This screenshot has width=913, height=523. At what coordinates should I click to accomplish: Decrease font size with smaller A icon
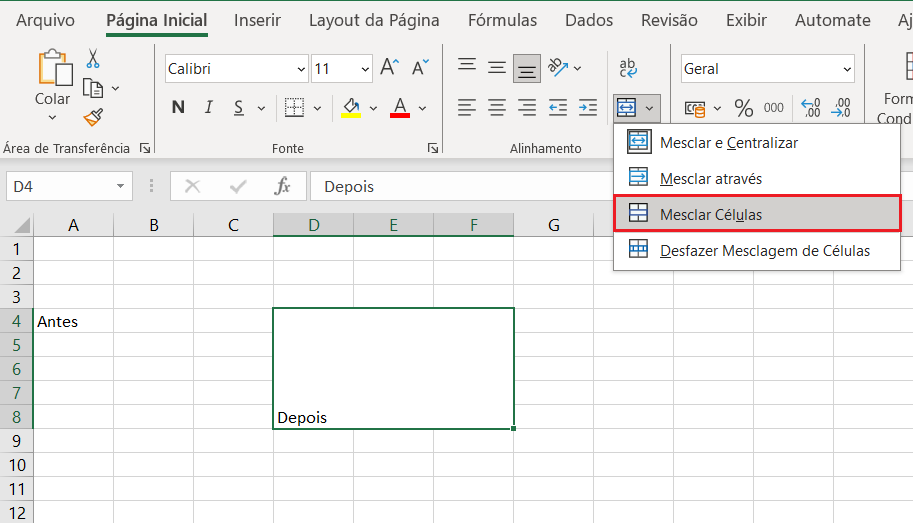point(420,68)
